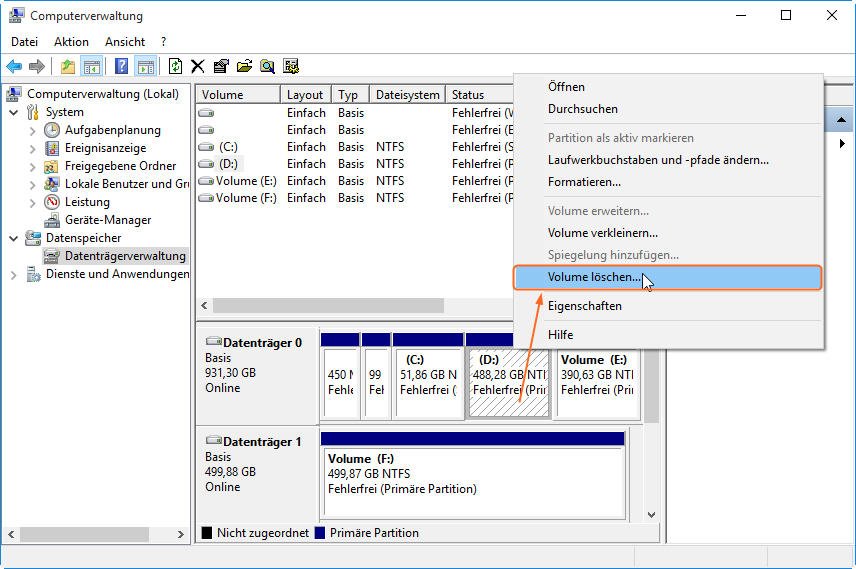Select the (C:) row in volume list
Viewport: 856px width, 569px height.
(x=355, y=147)
